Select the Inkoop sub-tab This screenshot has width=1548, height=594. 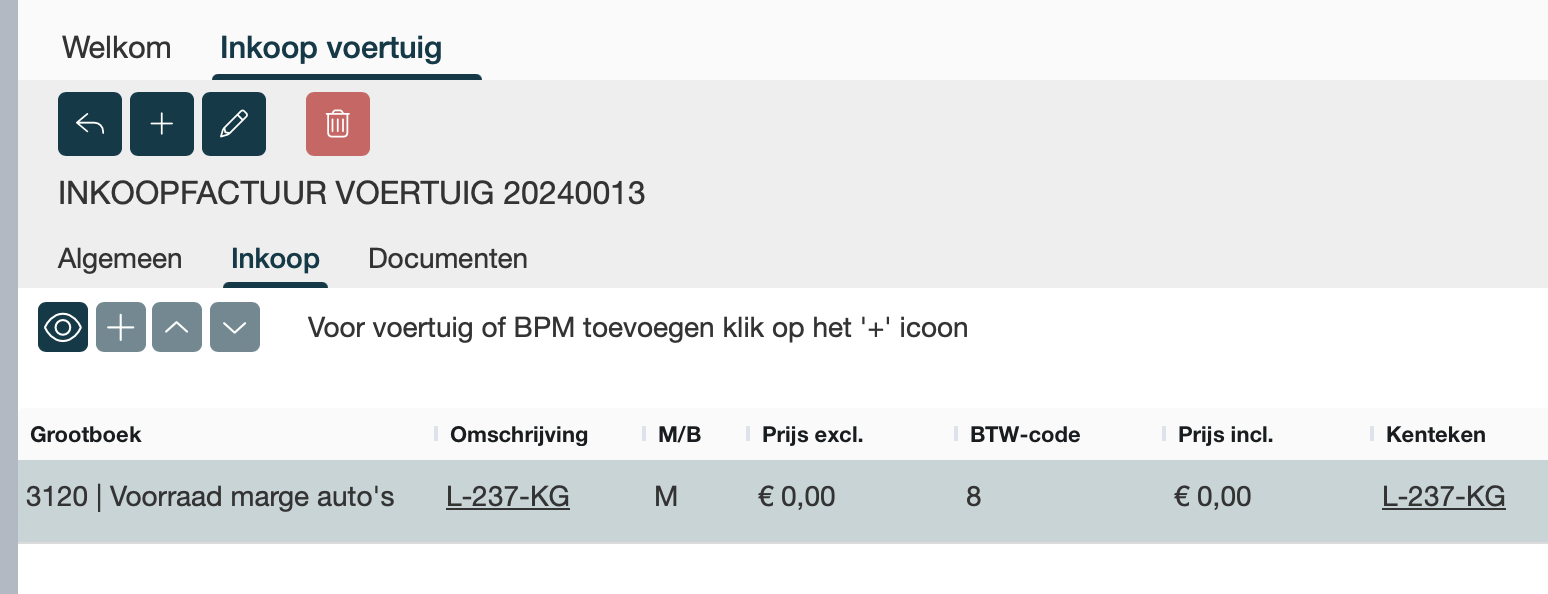tap(275, 259)
